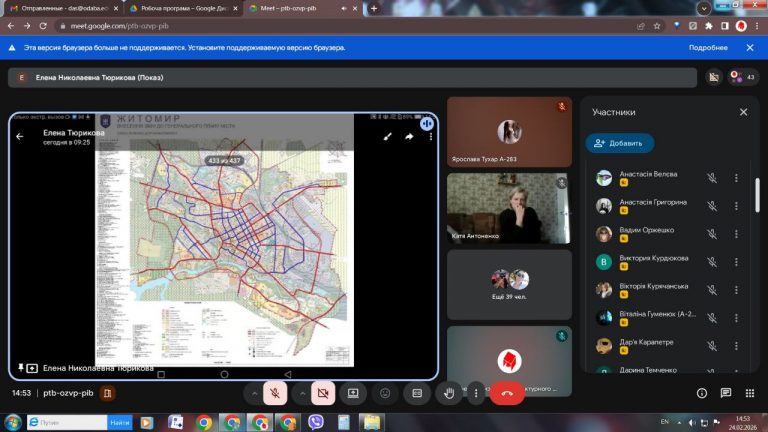Open more options for Анастасія Велєва
Viewport: 768px width, 432px height.
[x=736, y=178]
